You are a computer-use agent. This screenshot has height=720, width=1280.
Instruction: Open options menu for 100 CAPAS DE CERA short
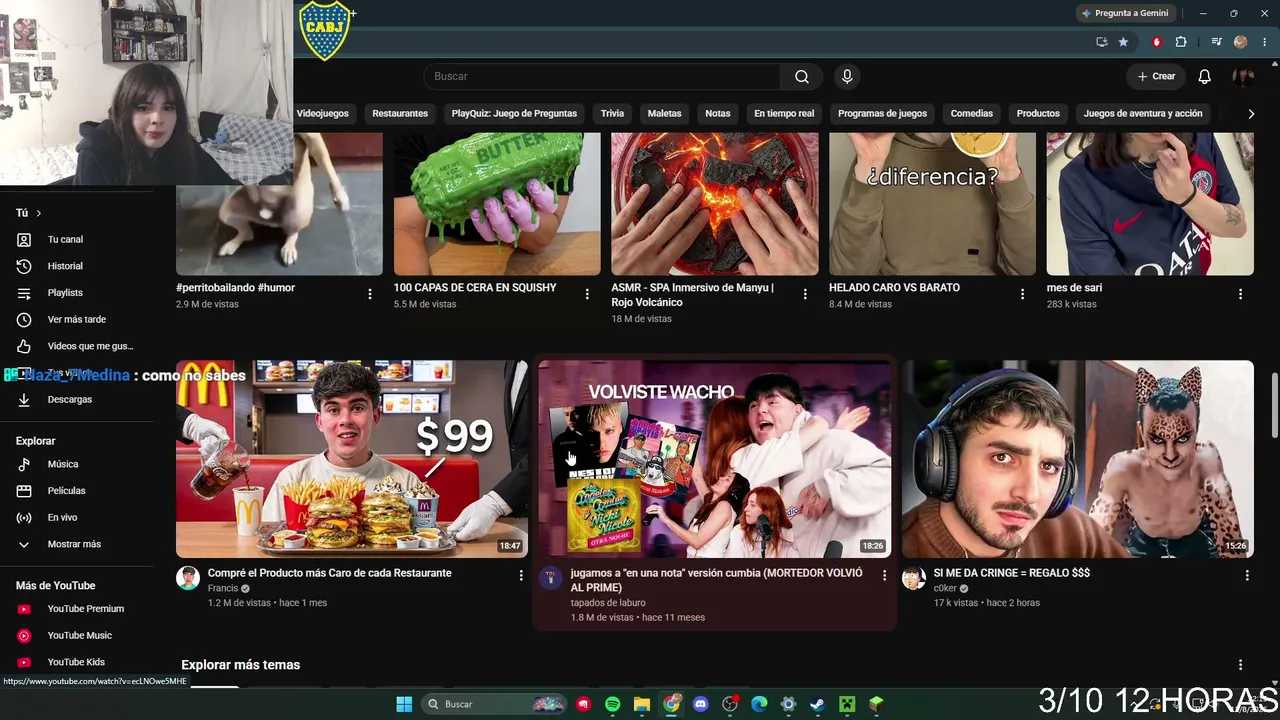pyautogui.click(x=587, y=294)
